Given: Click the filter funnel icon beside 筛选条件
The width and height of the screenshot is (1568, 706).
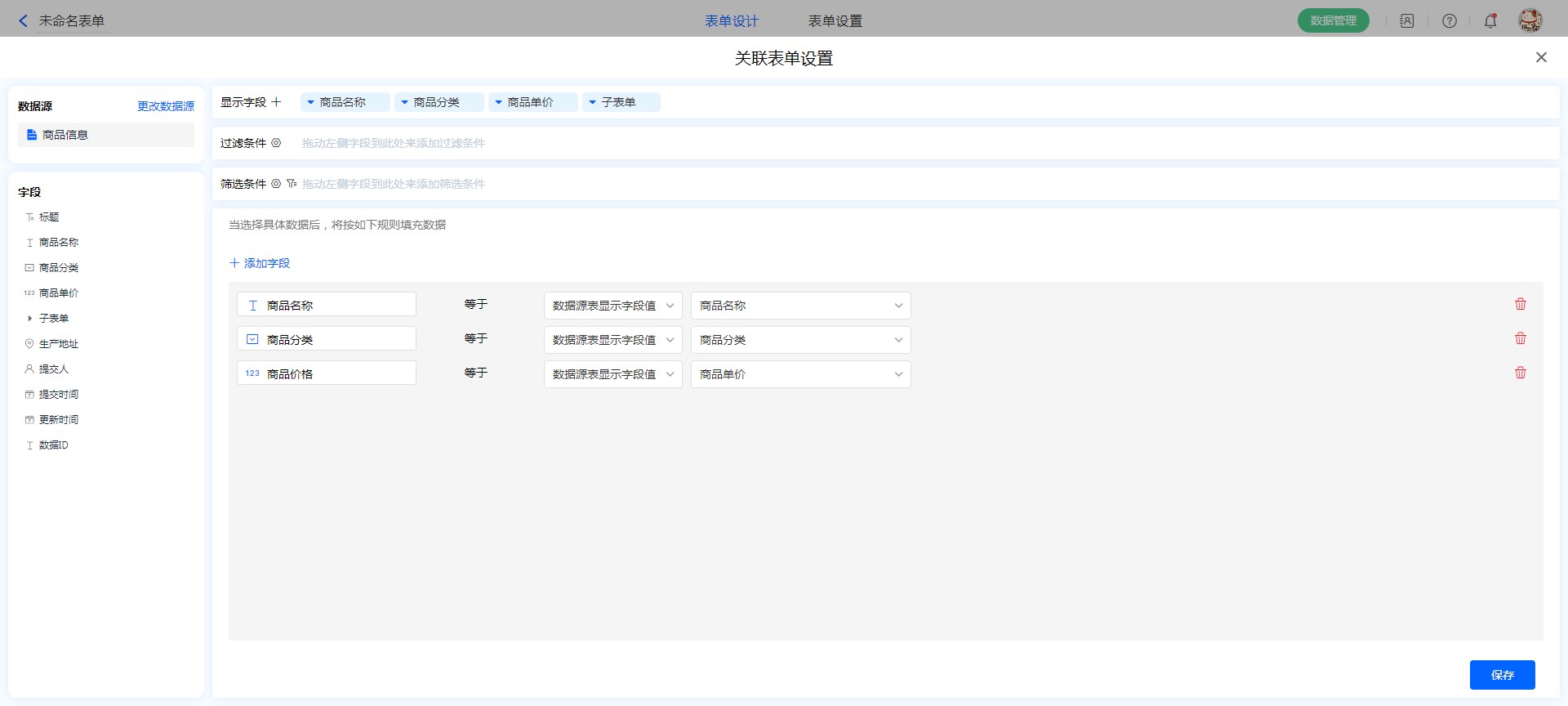Looking at the screenshot, I should (292, 184).
